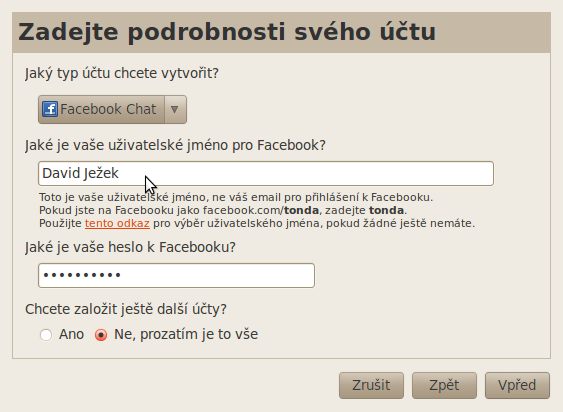Click the question 'Chcete založit ještě další účty?'
Screen dimensions: 563x412
tap(126, 309)
